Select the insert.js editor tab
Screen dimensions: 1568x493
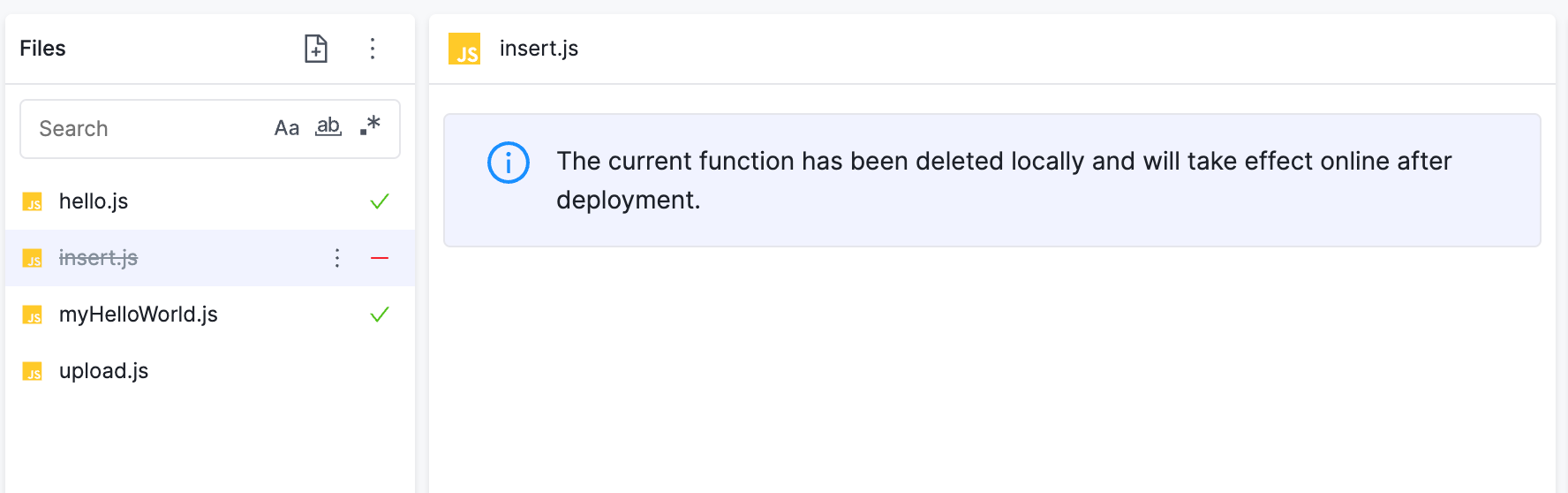click(x=514, y=49)
